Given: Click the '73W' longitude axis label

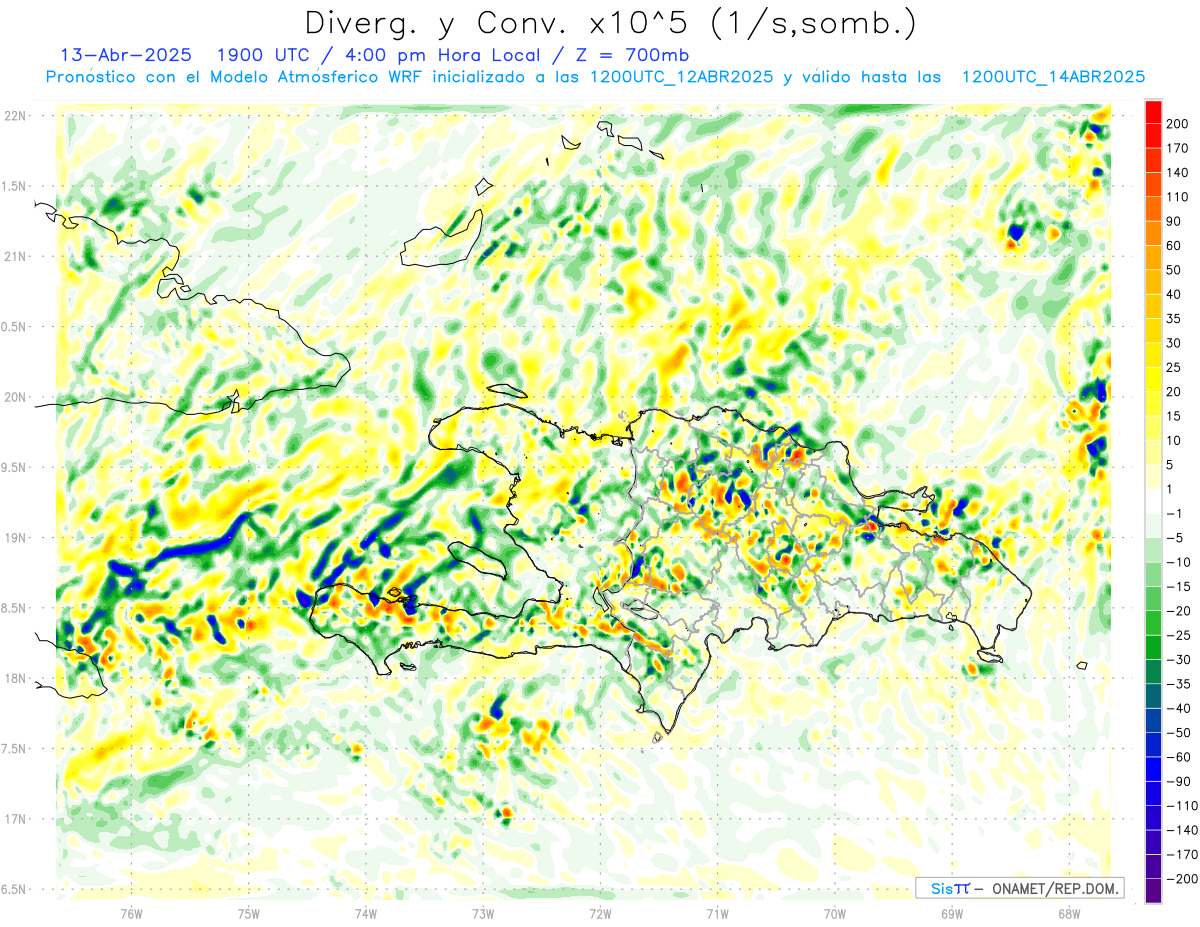Looking at the screenshot, I should tap(483, 913).
